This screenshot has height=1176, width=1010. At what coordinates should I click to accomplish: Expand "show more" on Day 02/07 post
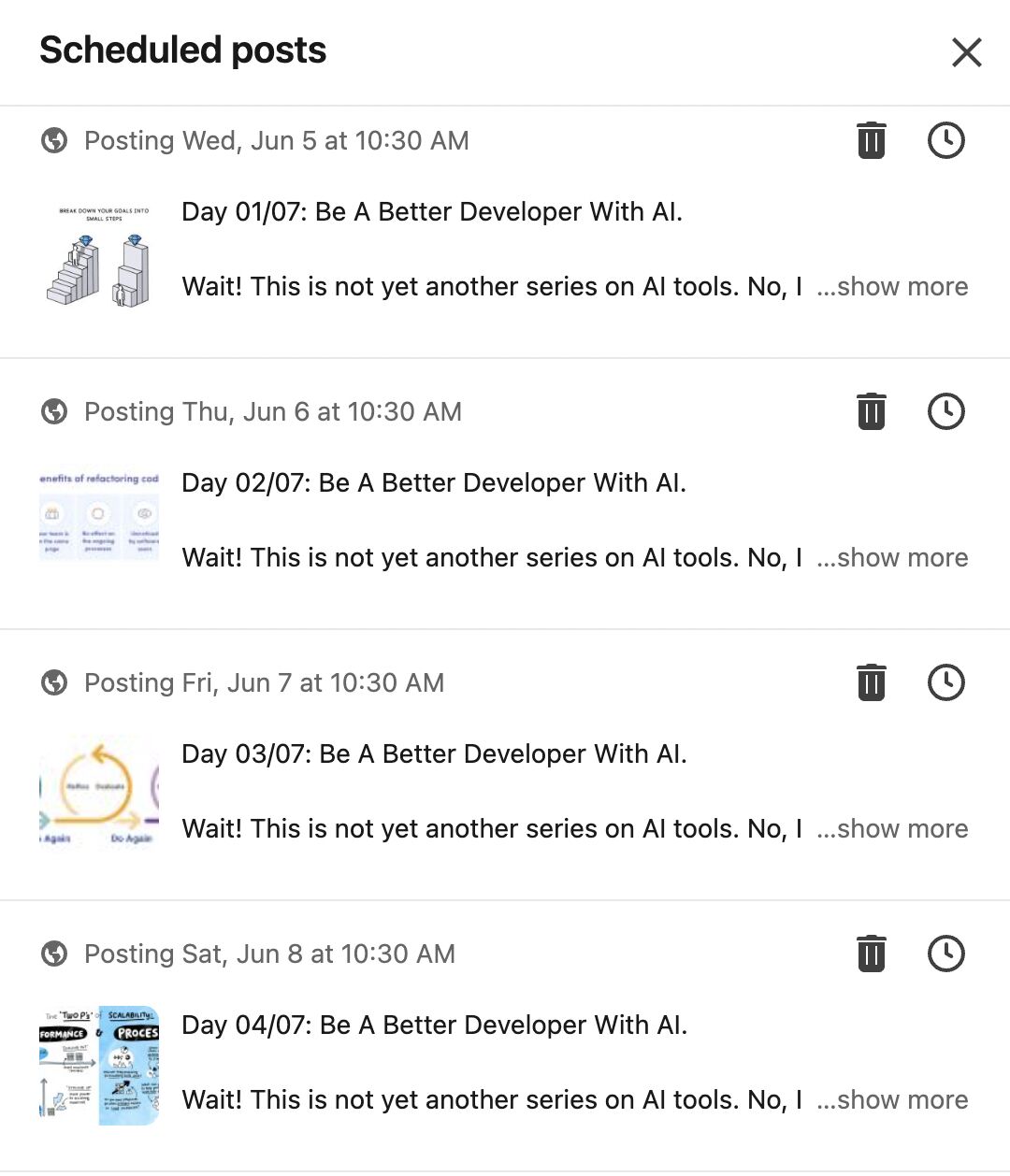(x=893, y=558)
